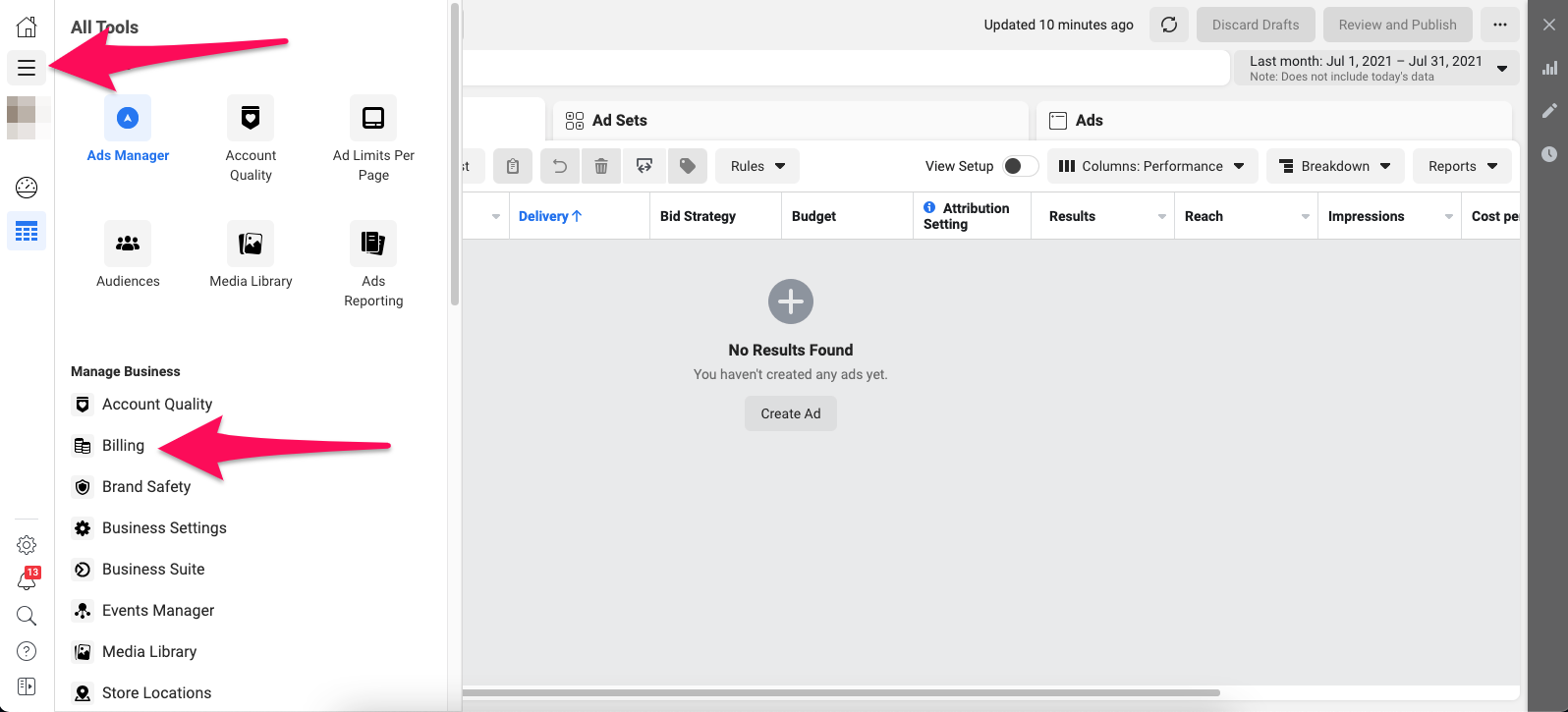The image size is (1568, 712).
Task: Click Review and Publish button
Action: pyautogui.click(x=1397, y=25)
